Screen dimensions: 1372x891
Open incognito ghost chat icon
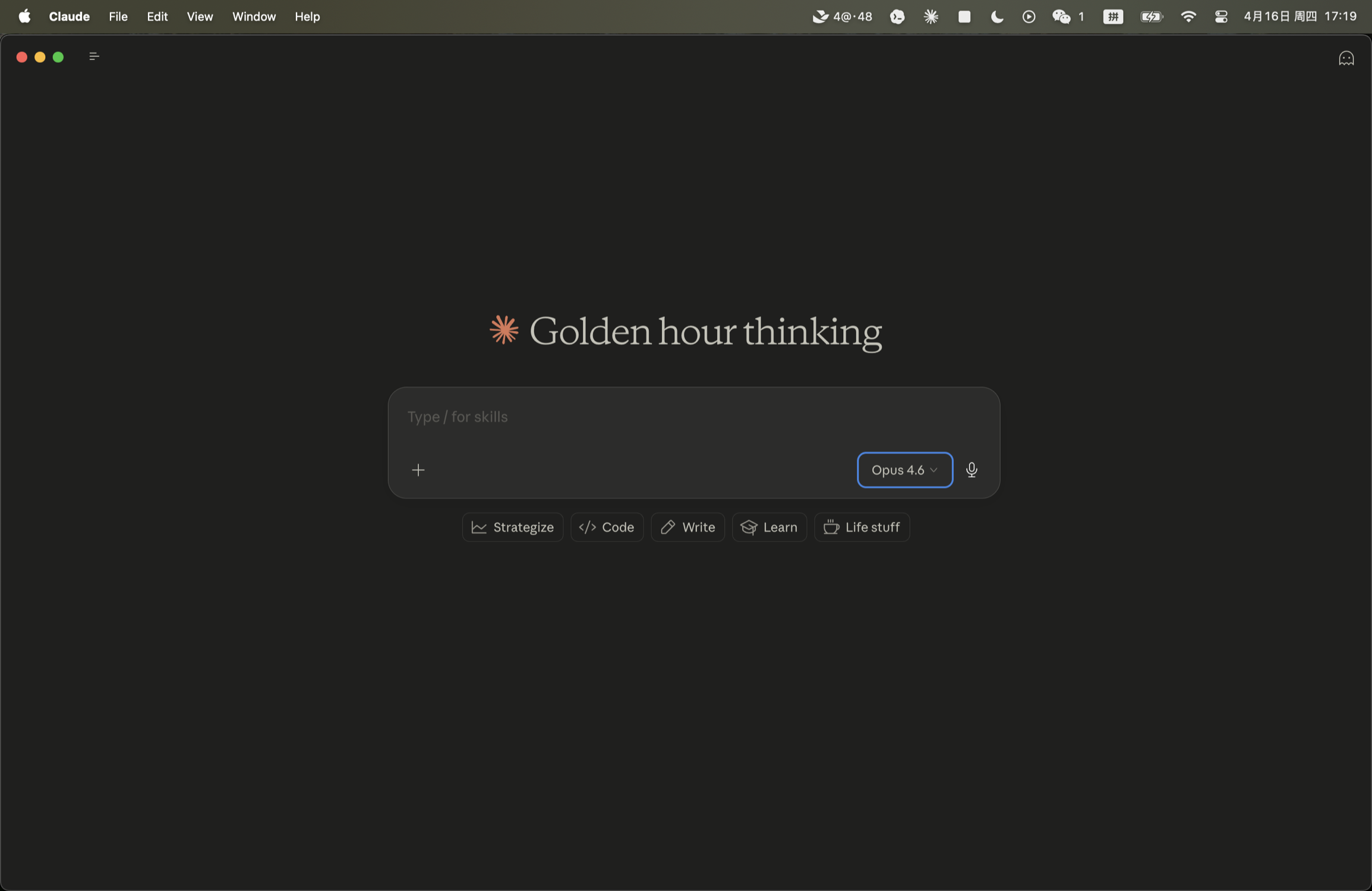(x=1346, y=58)
